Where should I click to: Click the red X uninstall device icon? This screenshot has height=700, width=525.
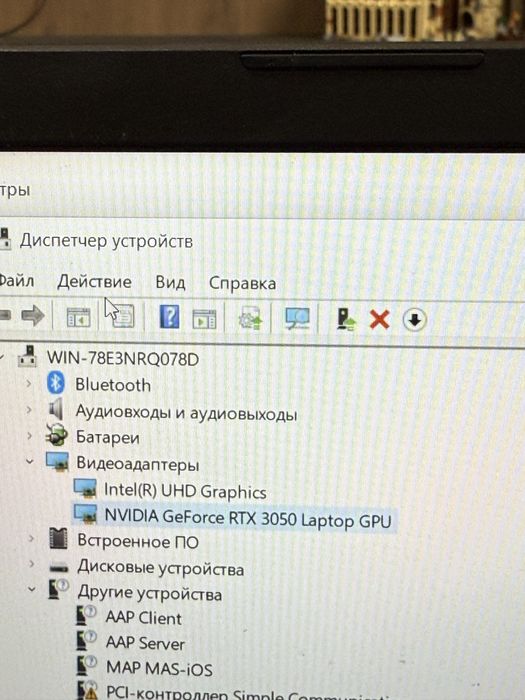point(379,320)
